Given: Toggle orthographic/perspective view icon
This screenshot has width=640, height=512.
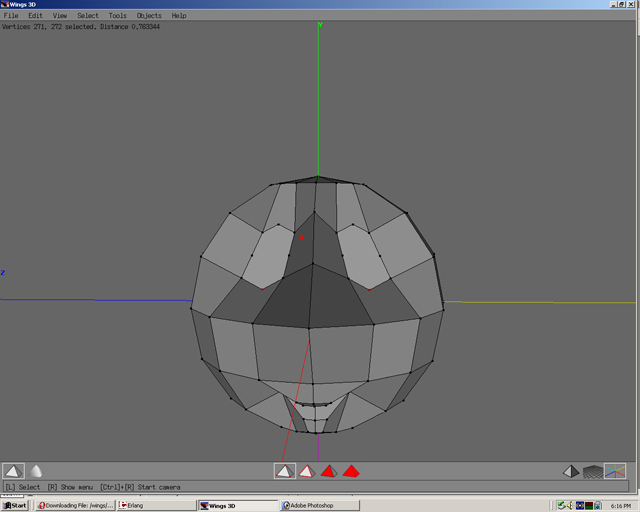Looking at the screenshot, I should coord(570,471).
